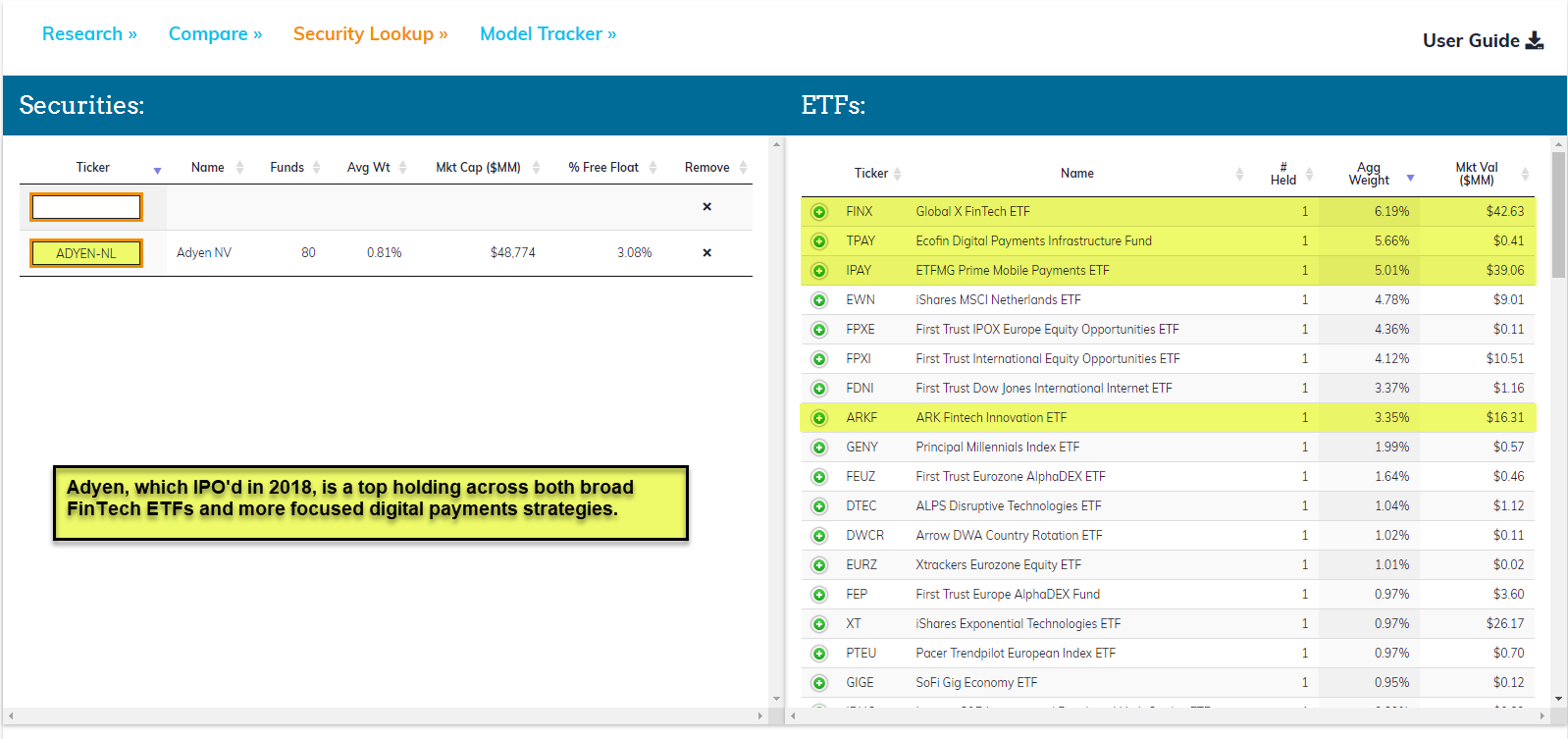1568x739 pixels.
Task: Click the X in the empty securities row
Action: [706, 207]
